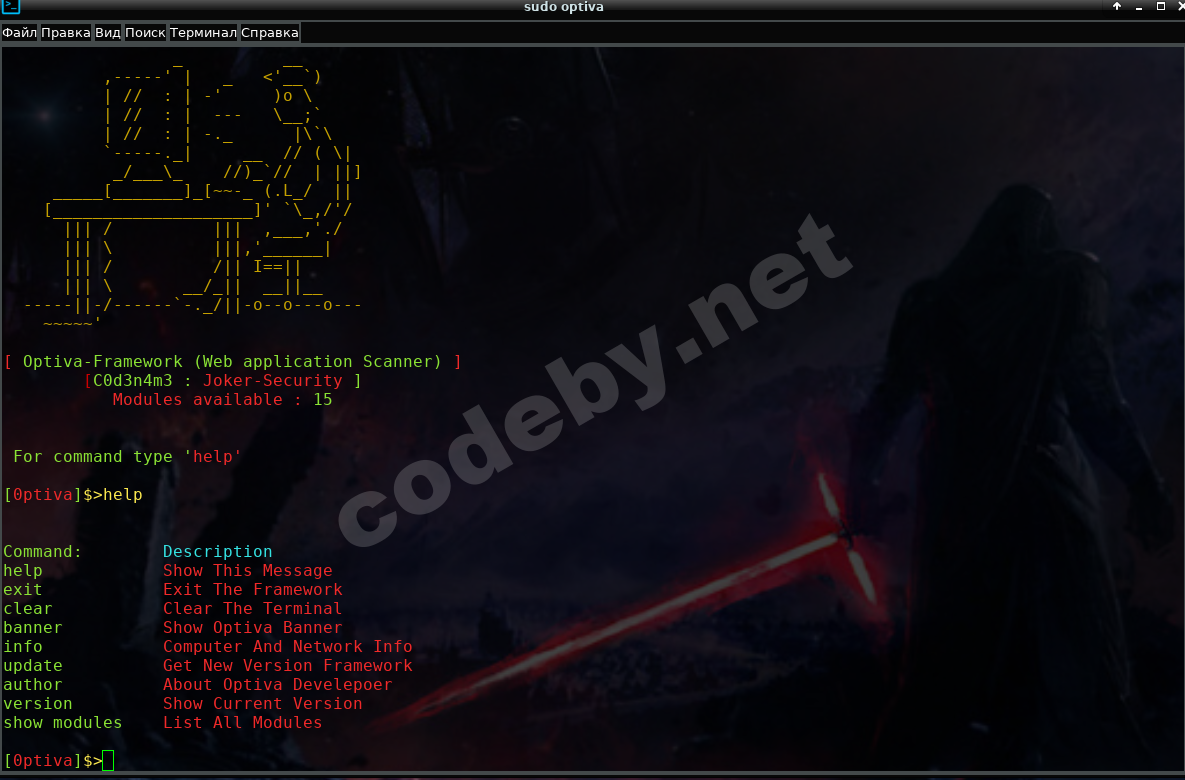Open the Терминал menu
Viewport: 1185px width, 780px height.
click(x=203, y=32)
